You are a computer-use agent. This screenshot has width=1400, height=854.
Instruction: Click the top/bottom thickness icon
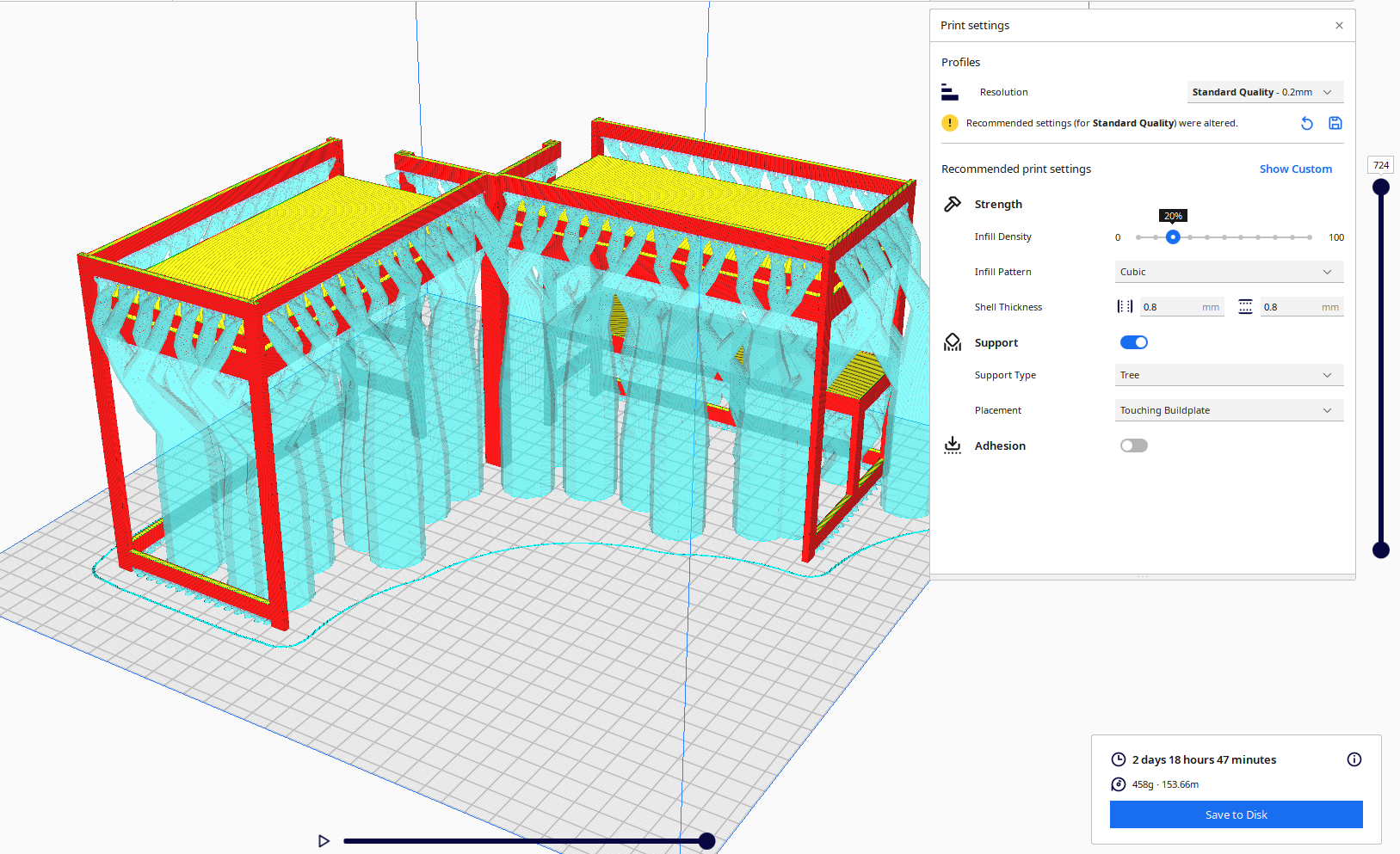pyautogui.click(x=1245, y=306)
